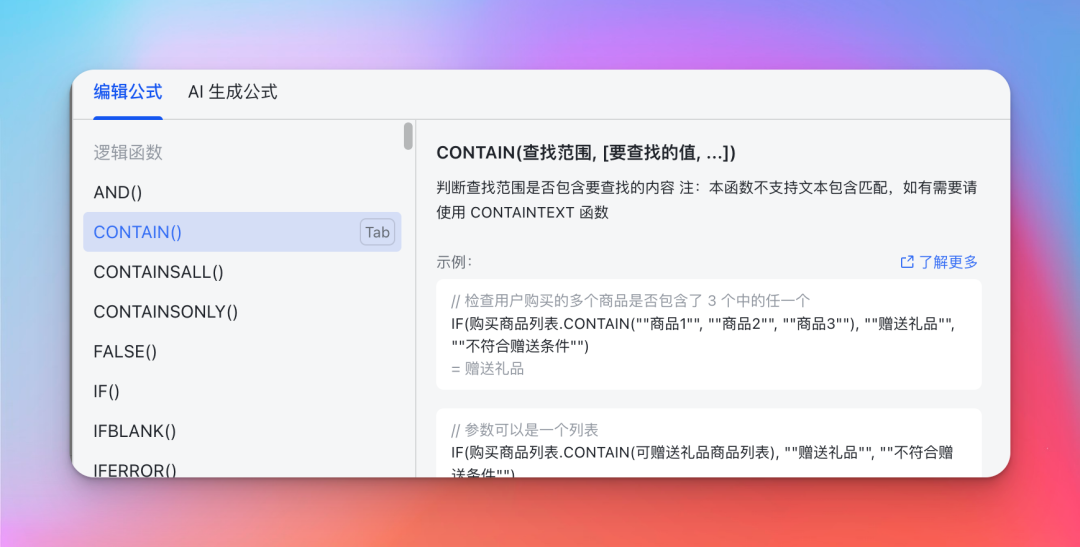Select the IFBLANK() function
This screenshot has height=547, width=1080.
135,432
